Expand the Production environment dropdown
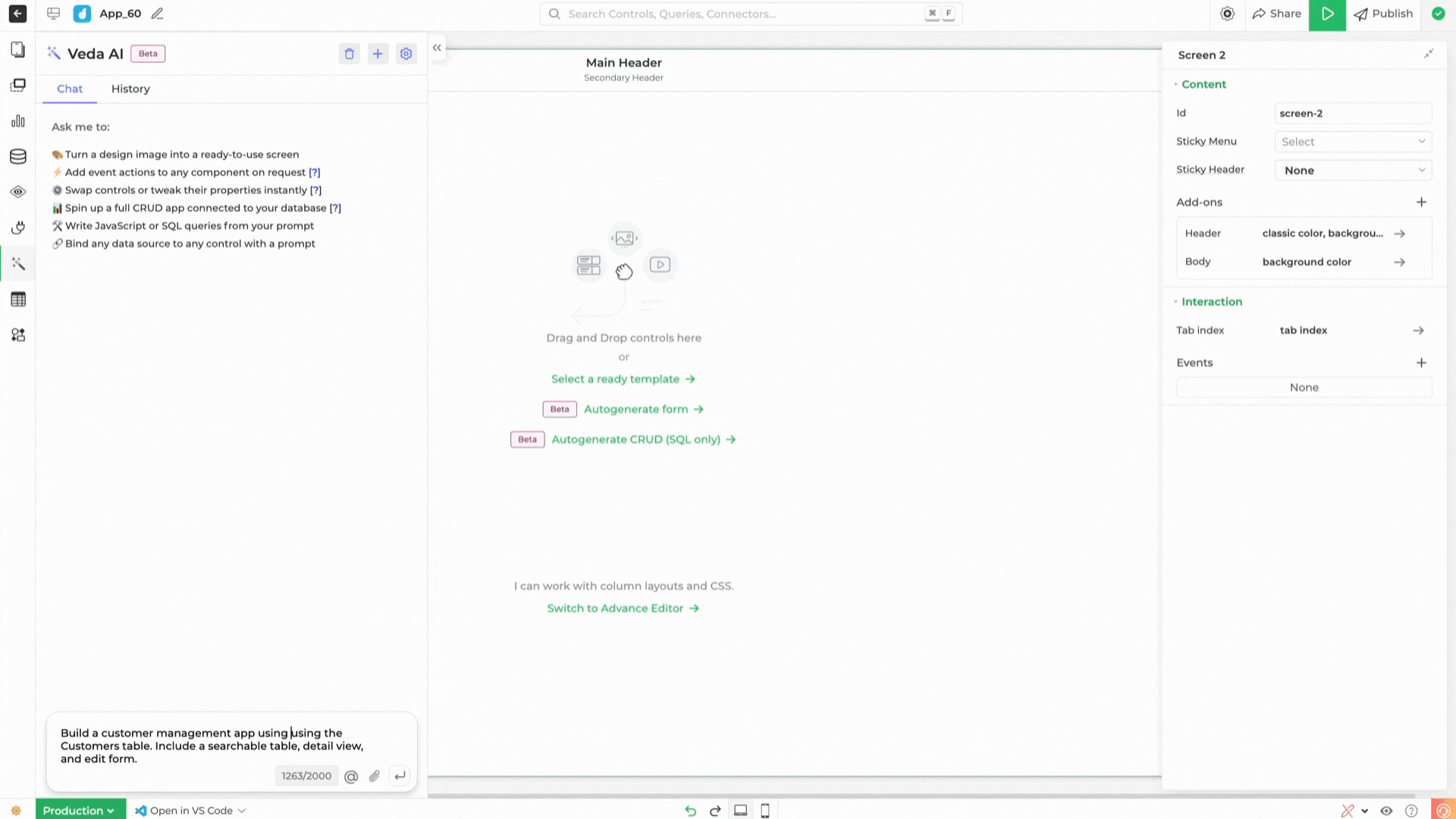This screenshot has height=819, width=1456. pyautogui.click(x=80, y=810)
